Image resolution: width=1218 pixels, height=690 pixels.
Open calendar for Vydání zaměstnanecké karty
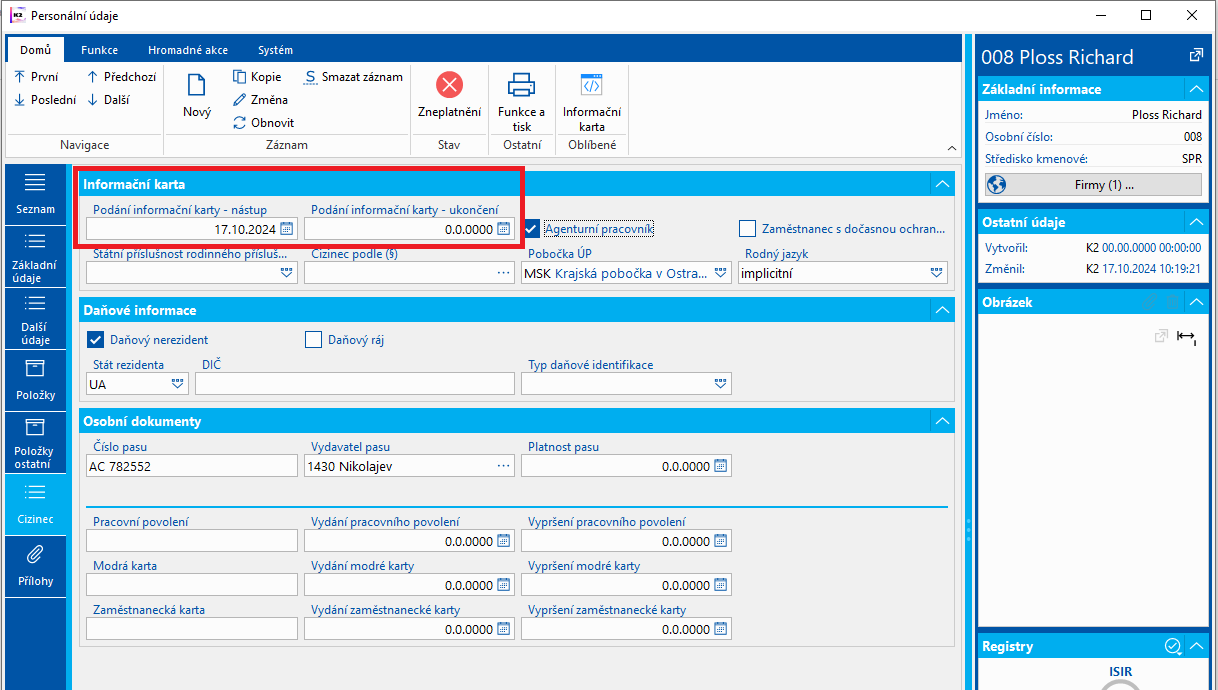point(503,629)
